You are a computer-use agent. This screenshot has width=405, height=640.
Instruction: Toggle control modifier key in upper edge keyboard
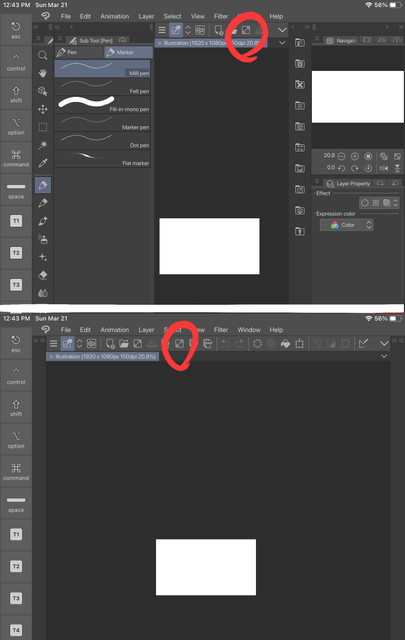pyautogui.click(x=16, y=62)
